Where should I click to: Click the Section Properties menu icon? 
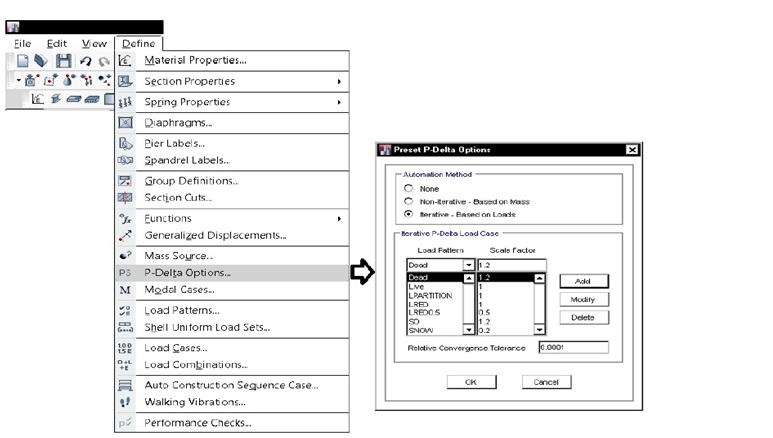coord(125,81)
